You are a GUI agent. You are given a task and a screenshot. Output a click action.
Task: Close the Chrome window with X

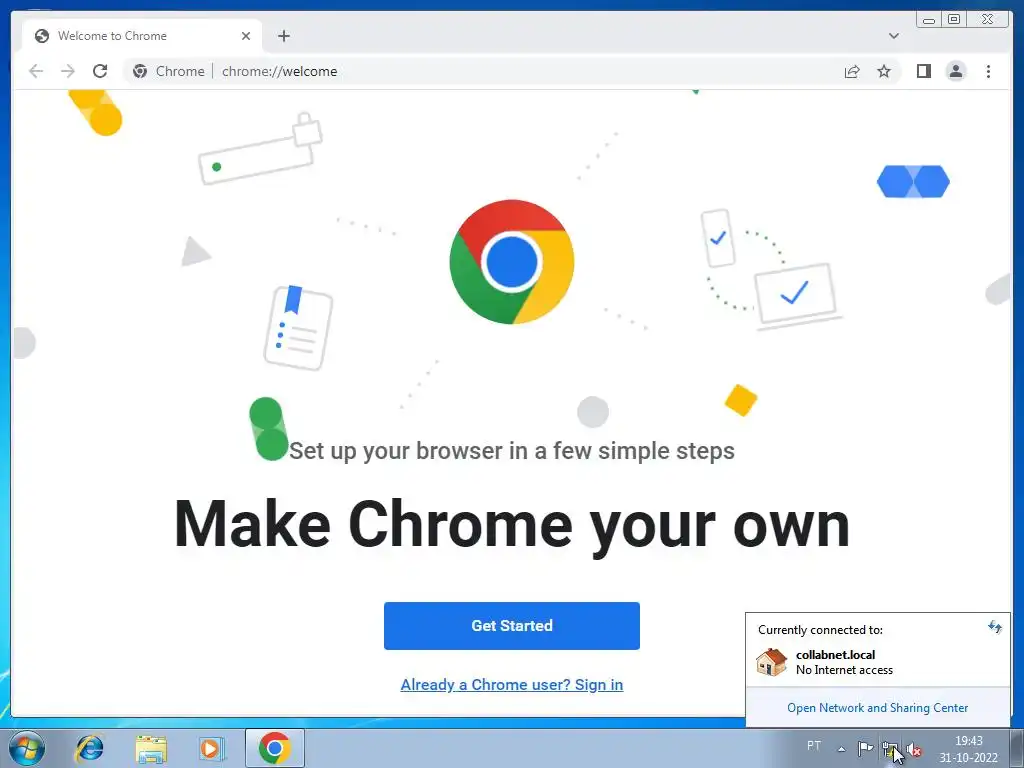(988, 20)
